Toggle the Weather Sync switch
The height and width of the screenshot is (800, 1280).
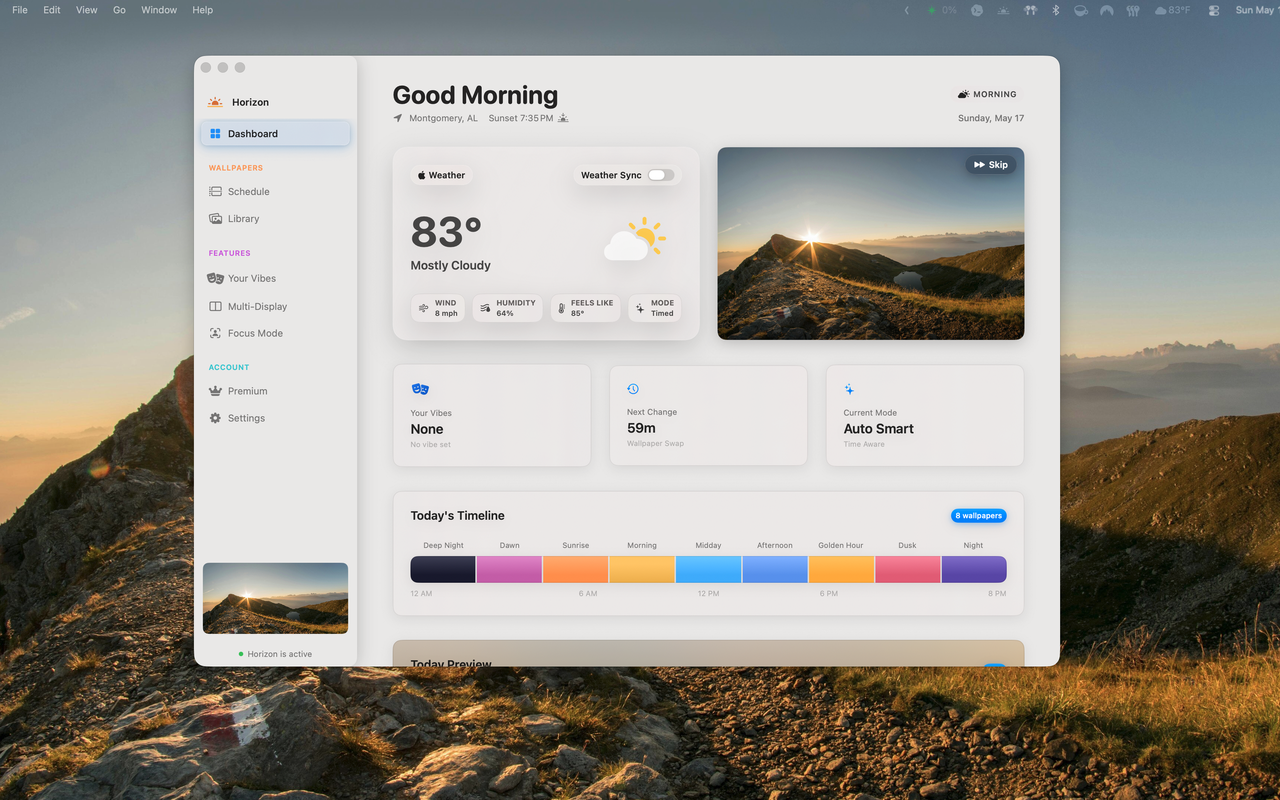[x=660, y=175]
